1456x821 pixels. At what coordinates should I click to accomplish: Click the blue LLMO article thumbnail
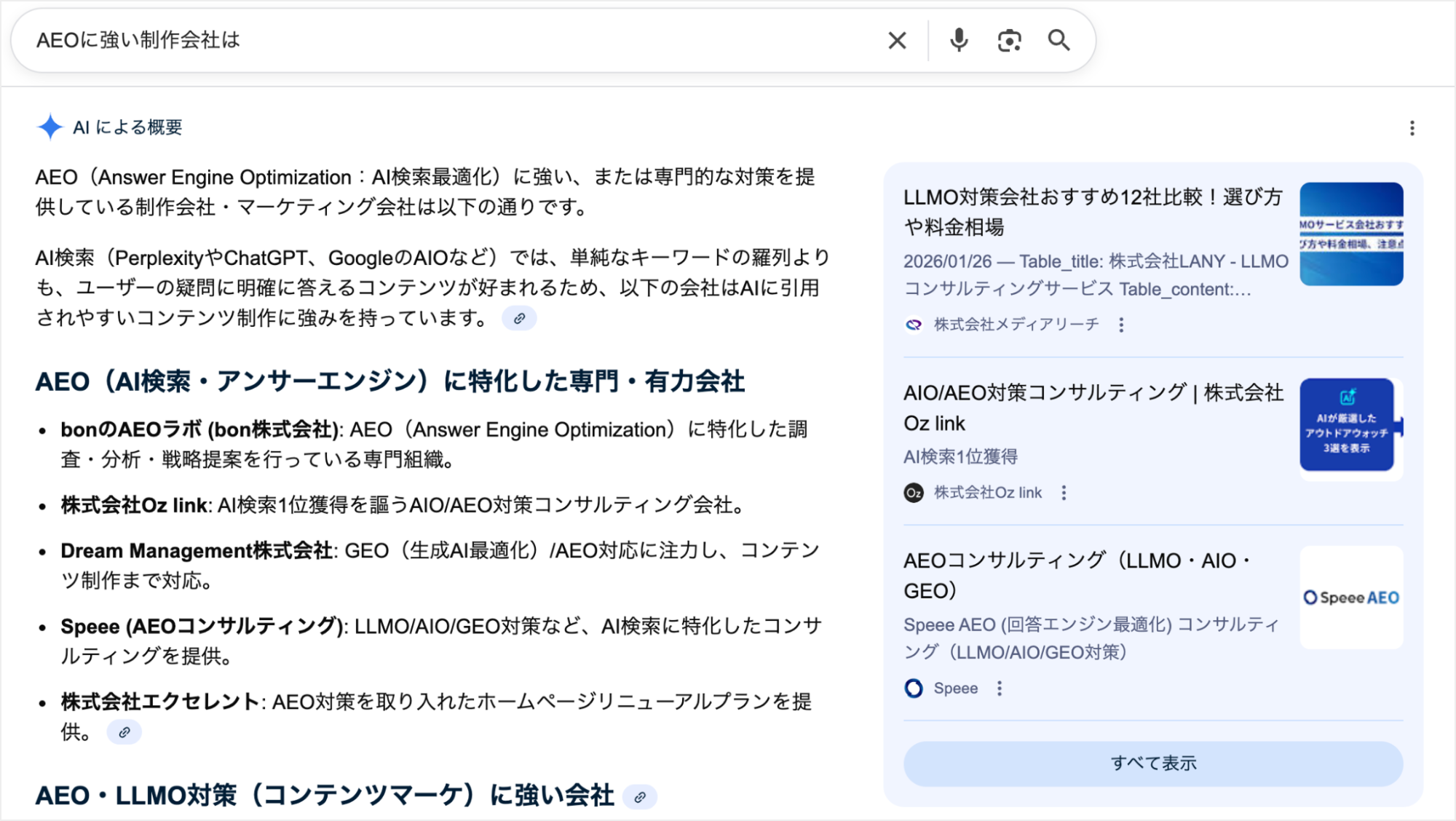point(1351,234)
